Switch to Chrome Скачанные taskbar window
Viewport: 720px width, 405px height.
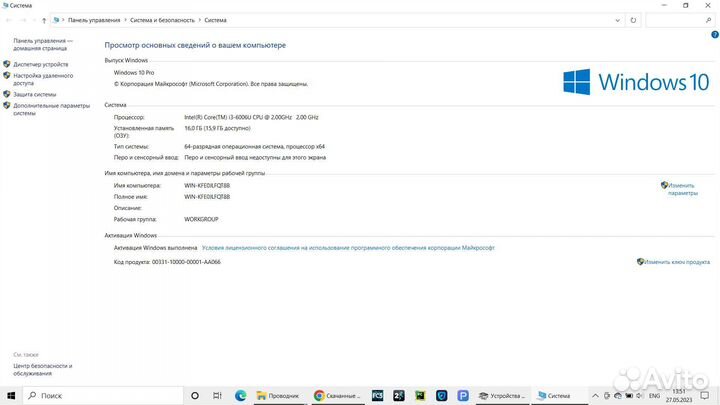[x=338, y=395]
